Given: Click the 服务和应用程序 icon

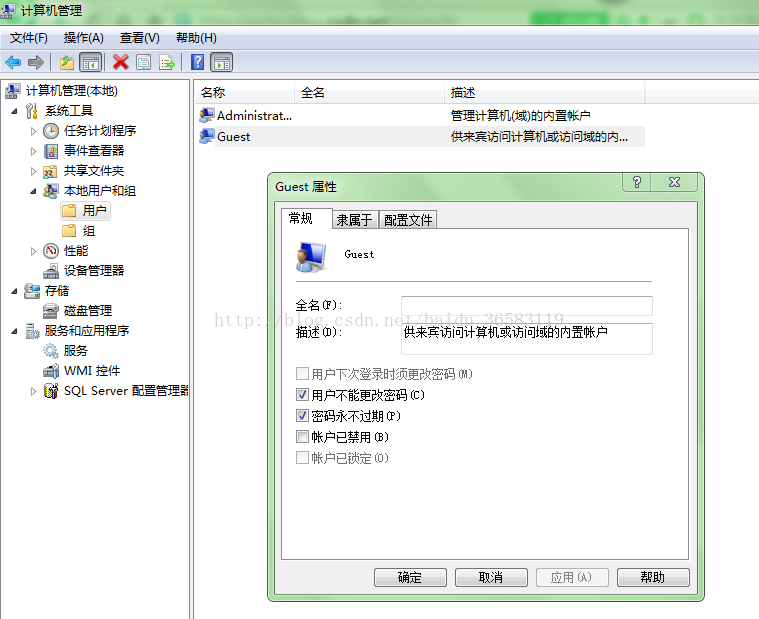Looking at the screenshot, I should (x=32, y=331).
